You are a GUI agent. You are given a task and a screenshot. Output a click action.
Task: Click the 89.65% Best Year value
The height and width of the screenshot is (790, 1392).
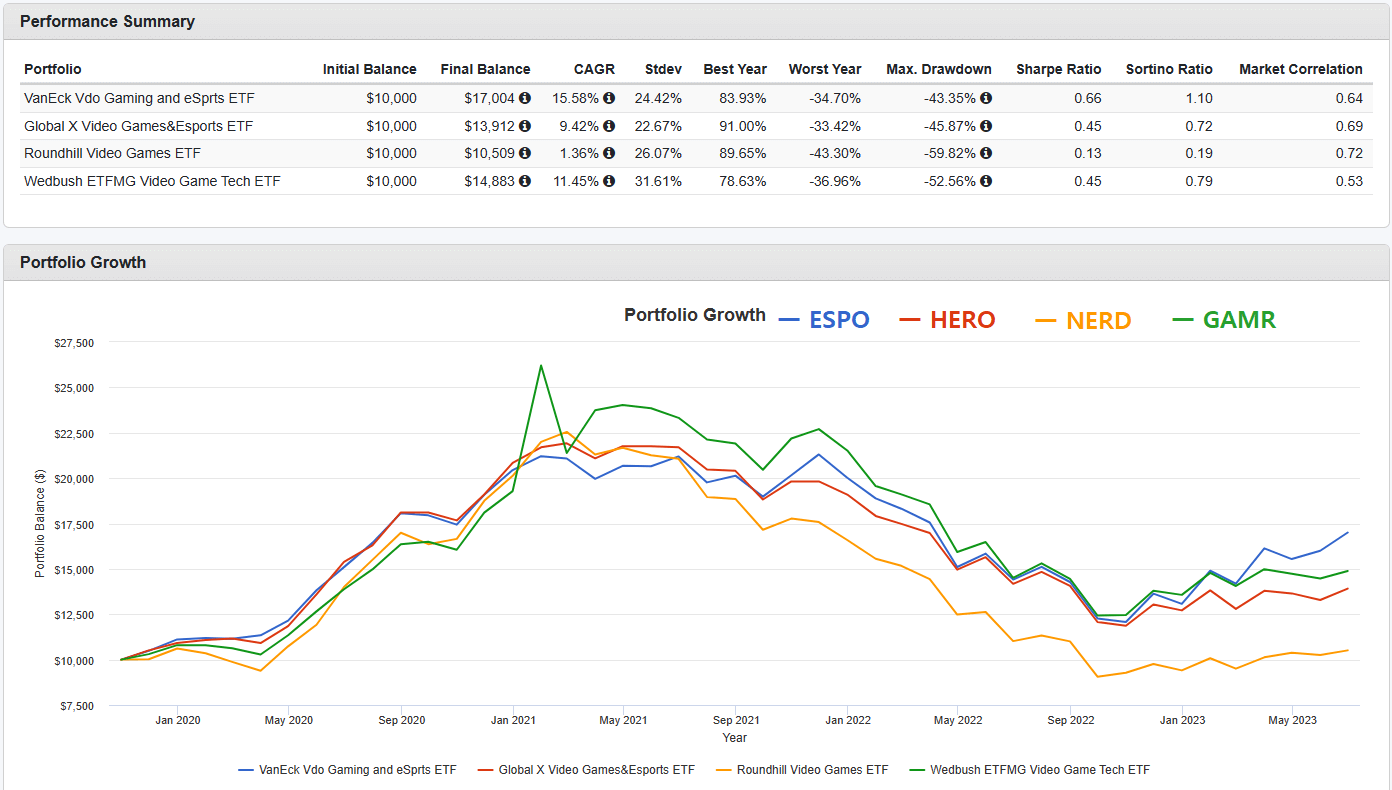744,153
